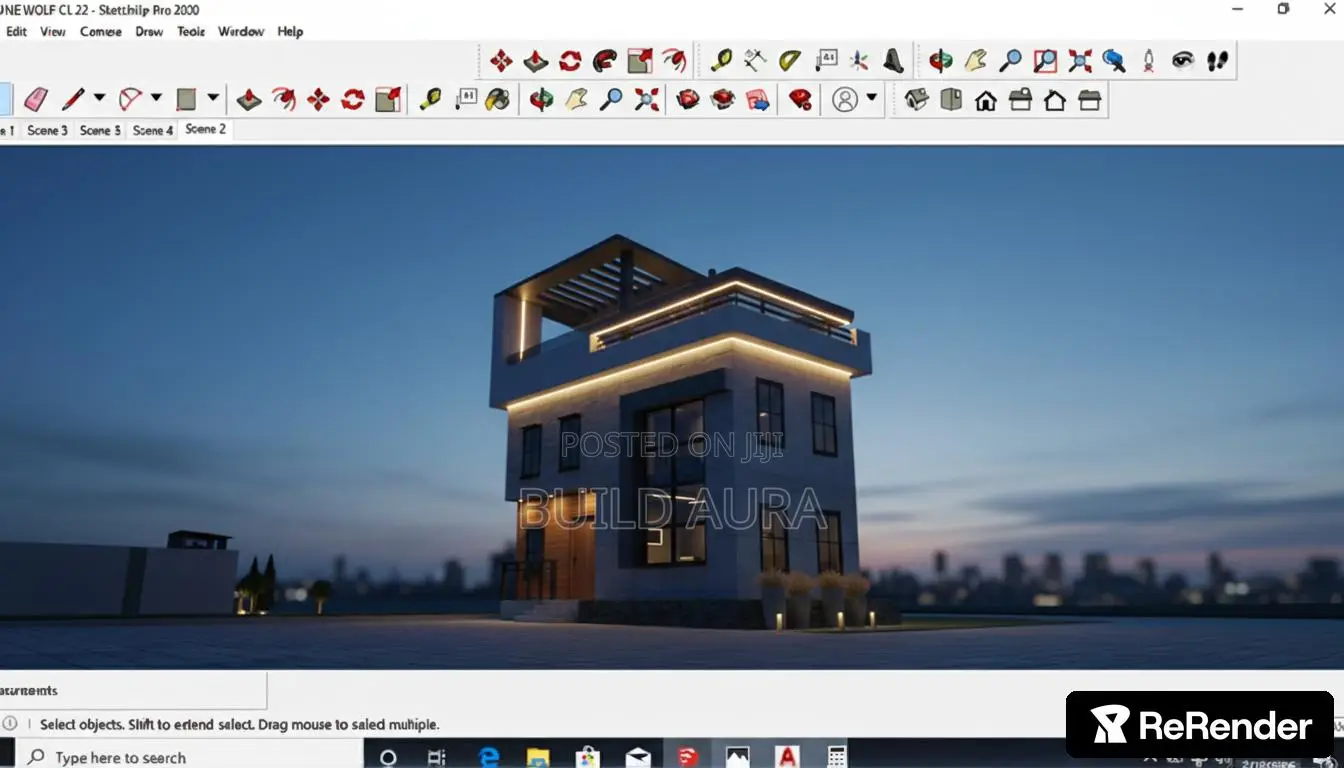Select the 3D Text tool
Screen dimensions: 1344x768
pos(893,61)
